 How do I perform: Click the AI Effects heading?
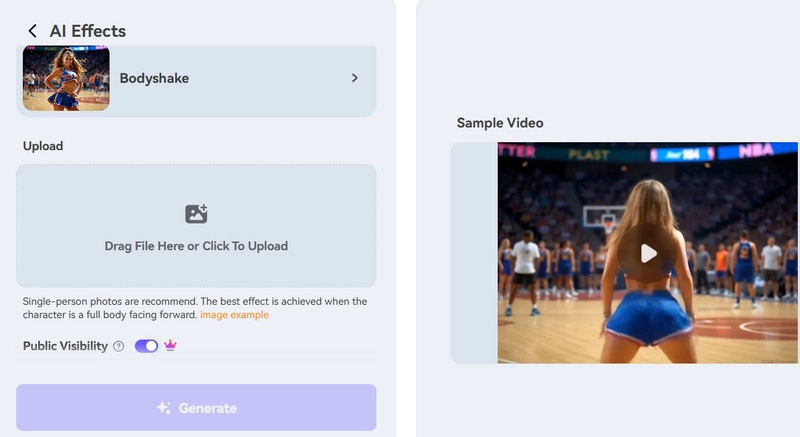click(x=88, y=31)
